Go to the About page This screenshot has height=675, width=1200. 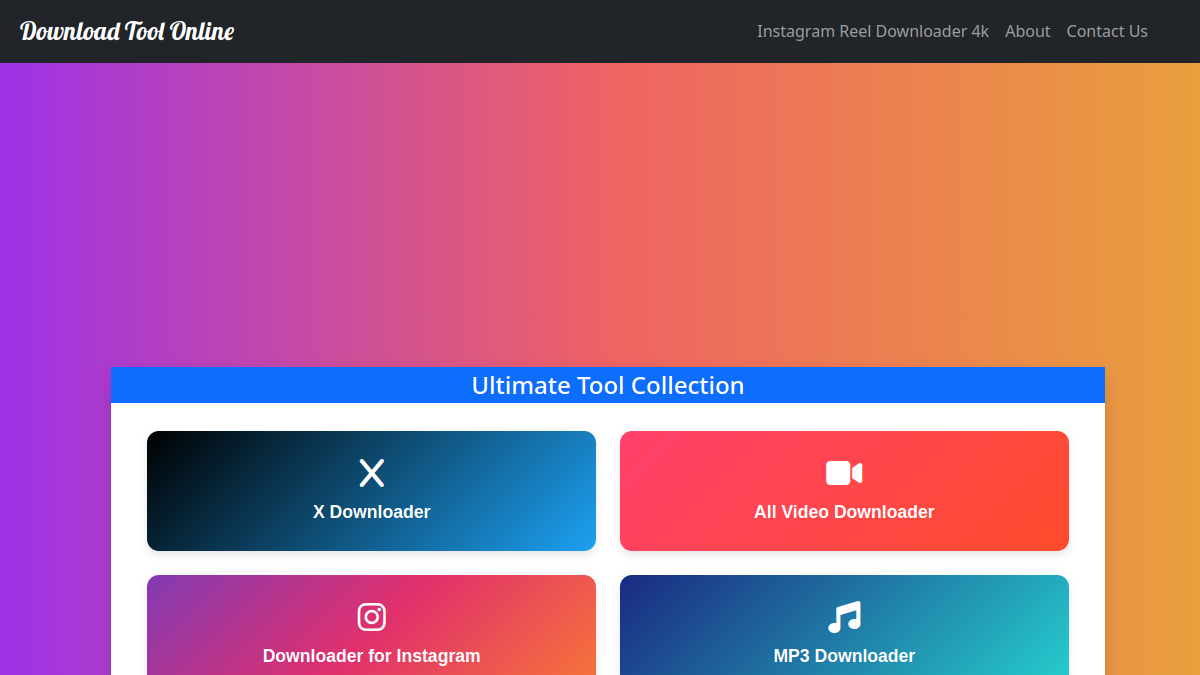pos(1028,31)
